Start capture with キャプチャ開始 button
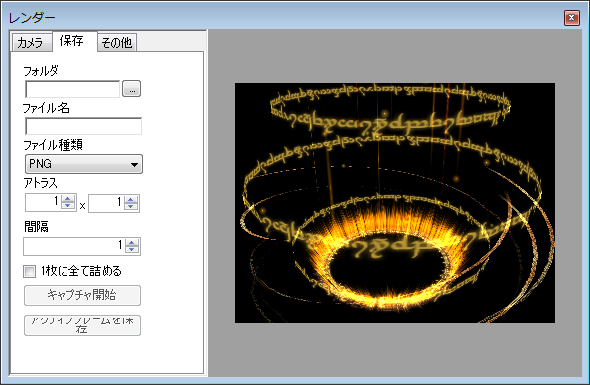590x385 pixels. point(82,295)
